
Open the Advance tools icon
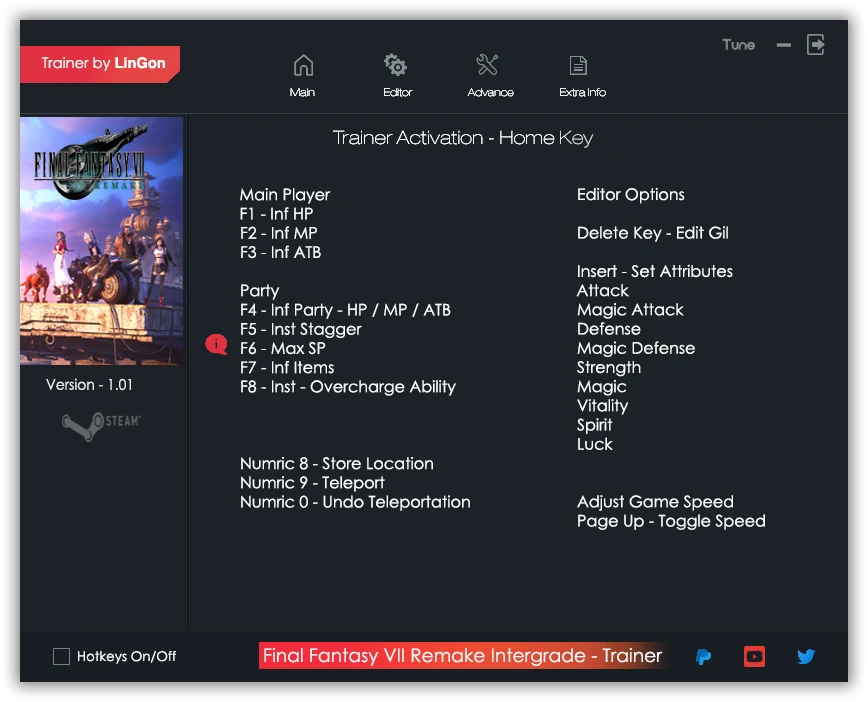[x=487, y=65]
